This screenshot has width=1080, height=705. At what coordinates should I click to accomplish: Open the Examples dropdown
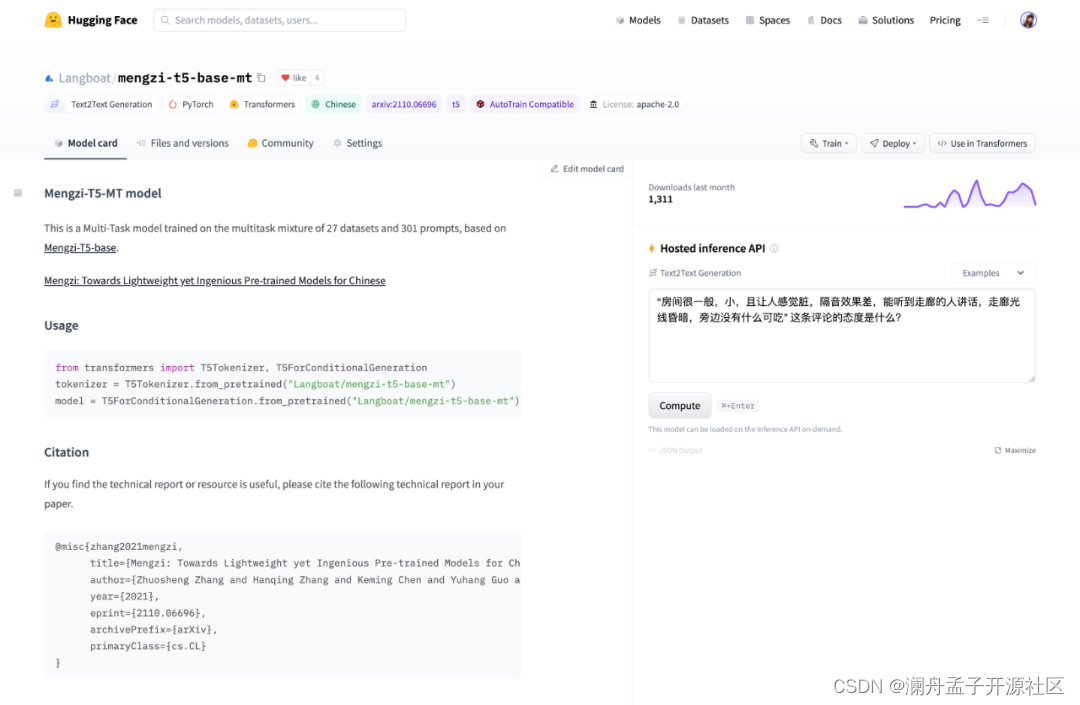(x=993, y=273)
